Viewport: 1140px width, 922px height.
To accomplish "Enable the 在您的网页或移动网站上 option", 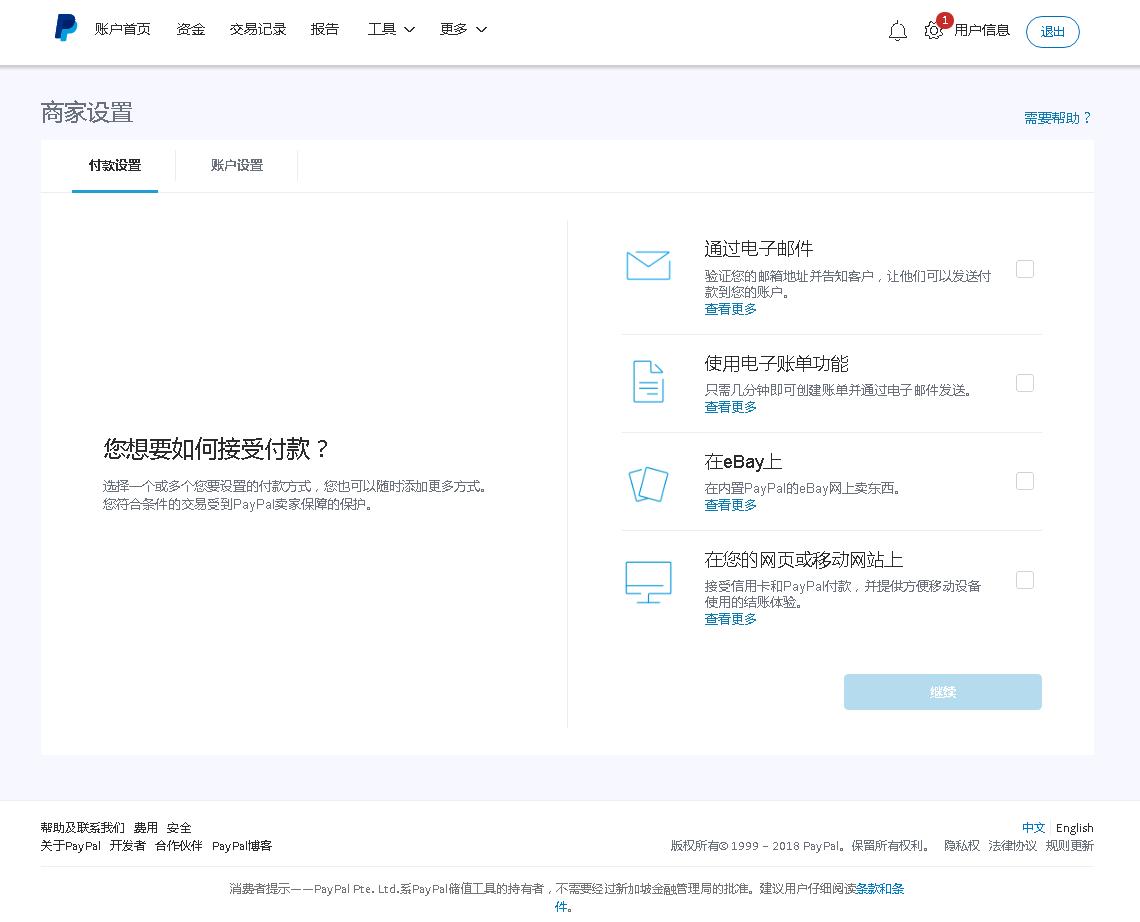I will click(x=1024, y=579).
